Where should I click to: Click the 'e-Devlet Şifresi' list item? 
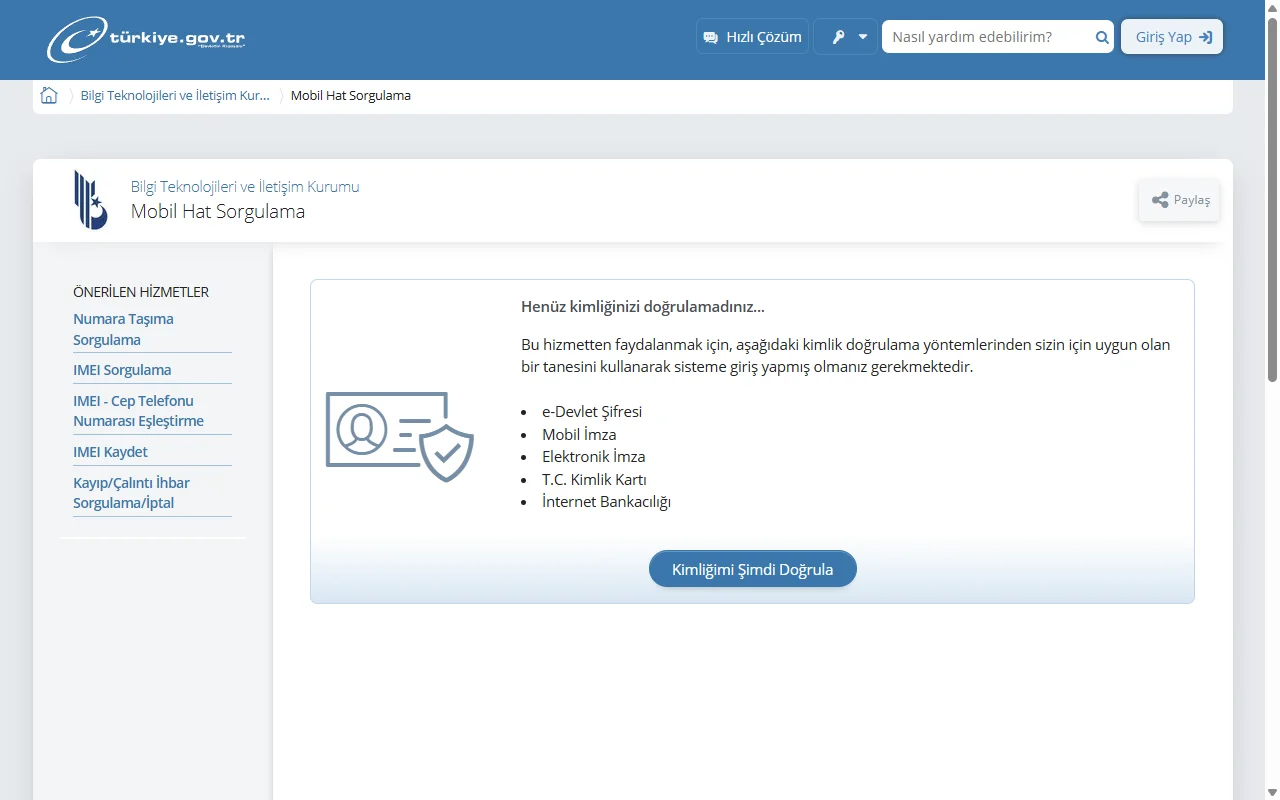tap(592, 411)
